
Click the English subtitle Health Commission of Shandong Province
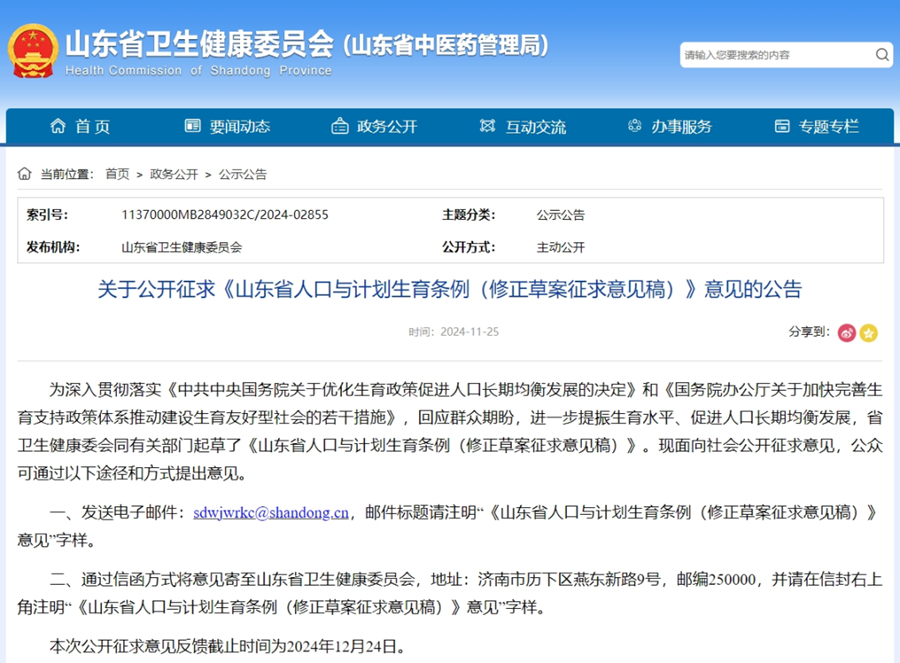pyautogui.click(x=199, y=71)
